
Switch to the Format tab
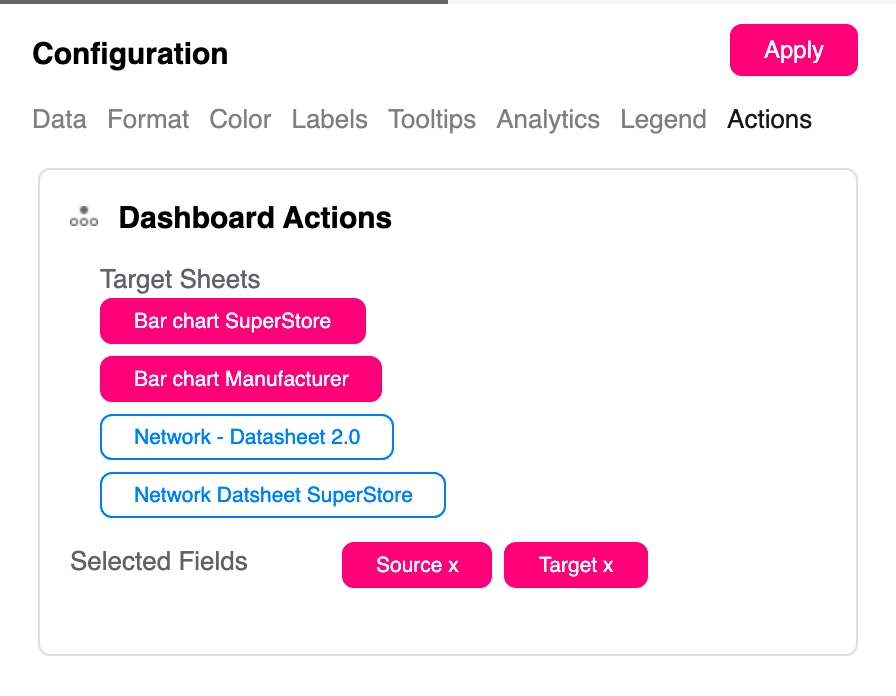148,120
